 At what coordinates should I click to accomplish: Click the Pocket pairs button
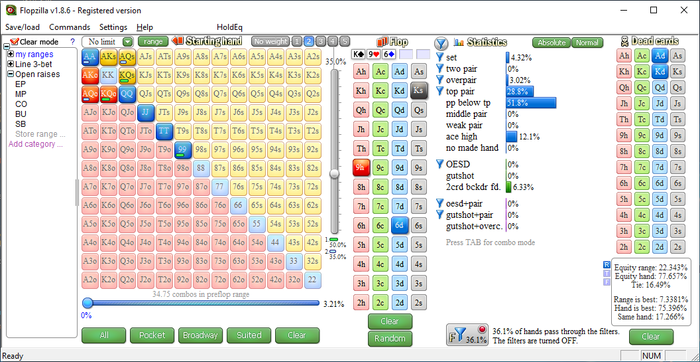click(x=152, y=335)
